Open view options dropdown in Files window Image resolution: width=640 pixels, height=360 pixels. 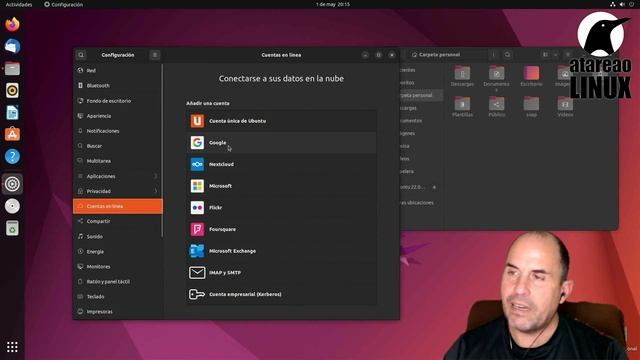tap(556, 55)
